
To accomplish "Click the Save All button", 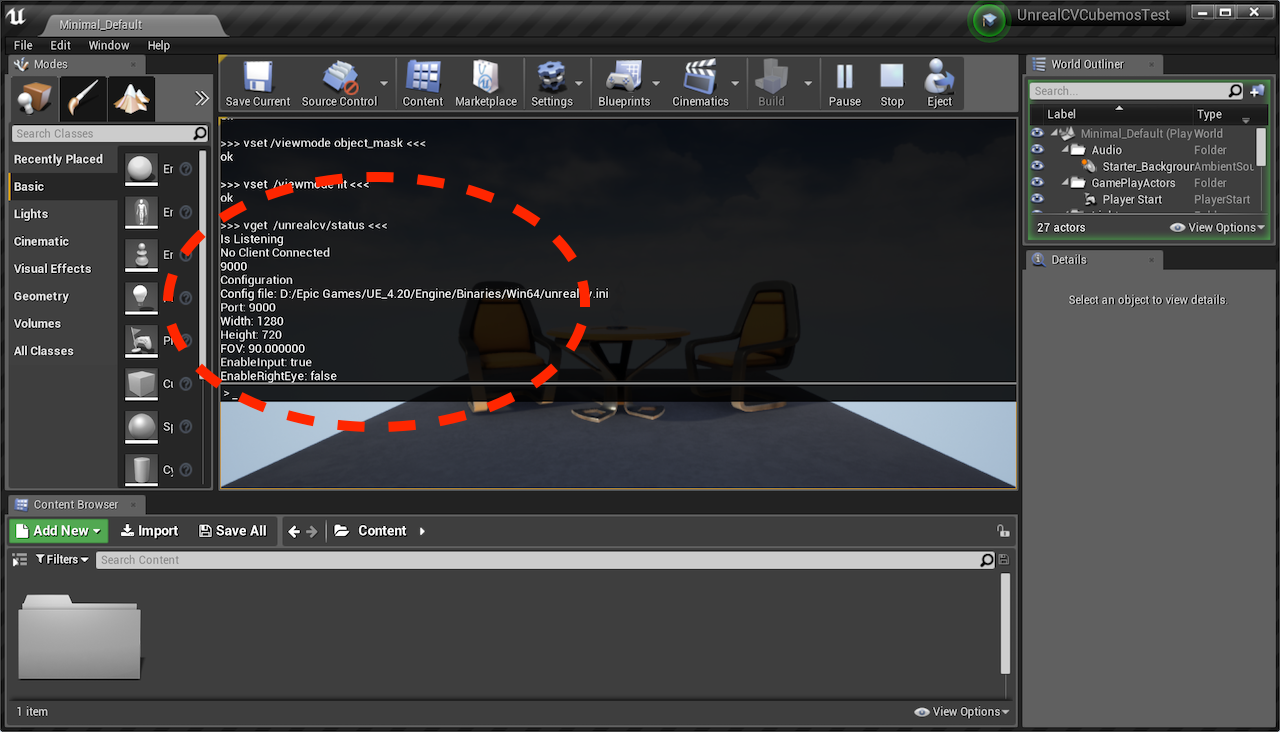I will click(233, 531).
